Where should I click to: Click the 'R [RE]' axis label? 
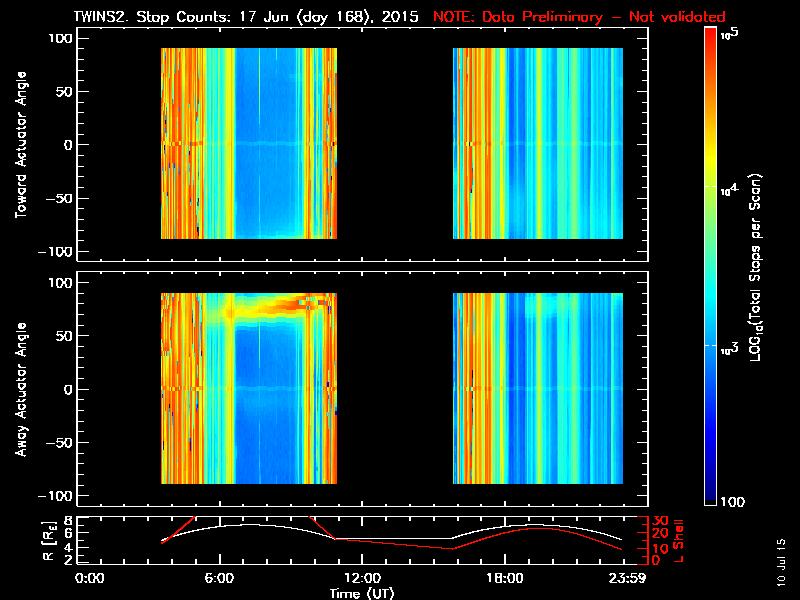[x=48, y=541]
